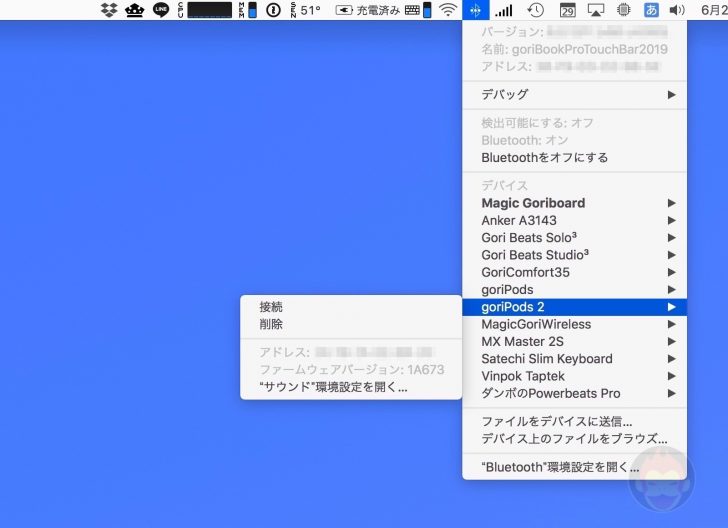This screenshot has width=728, height=528.
Task: Open the 1Password menu bar icon
Action: (273, 10)
